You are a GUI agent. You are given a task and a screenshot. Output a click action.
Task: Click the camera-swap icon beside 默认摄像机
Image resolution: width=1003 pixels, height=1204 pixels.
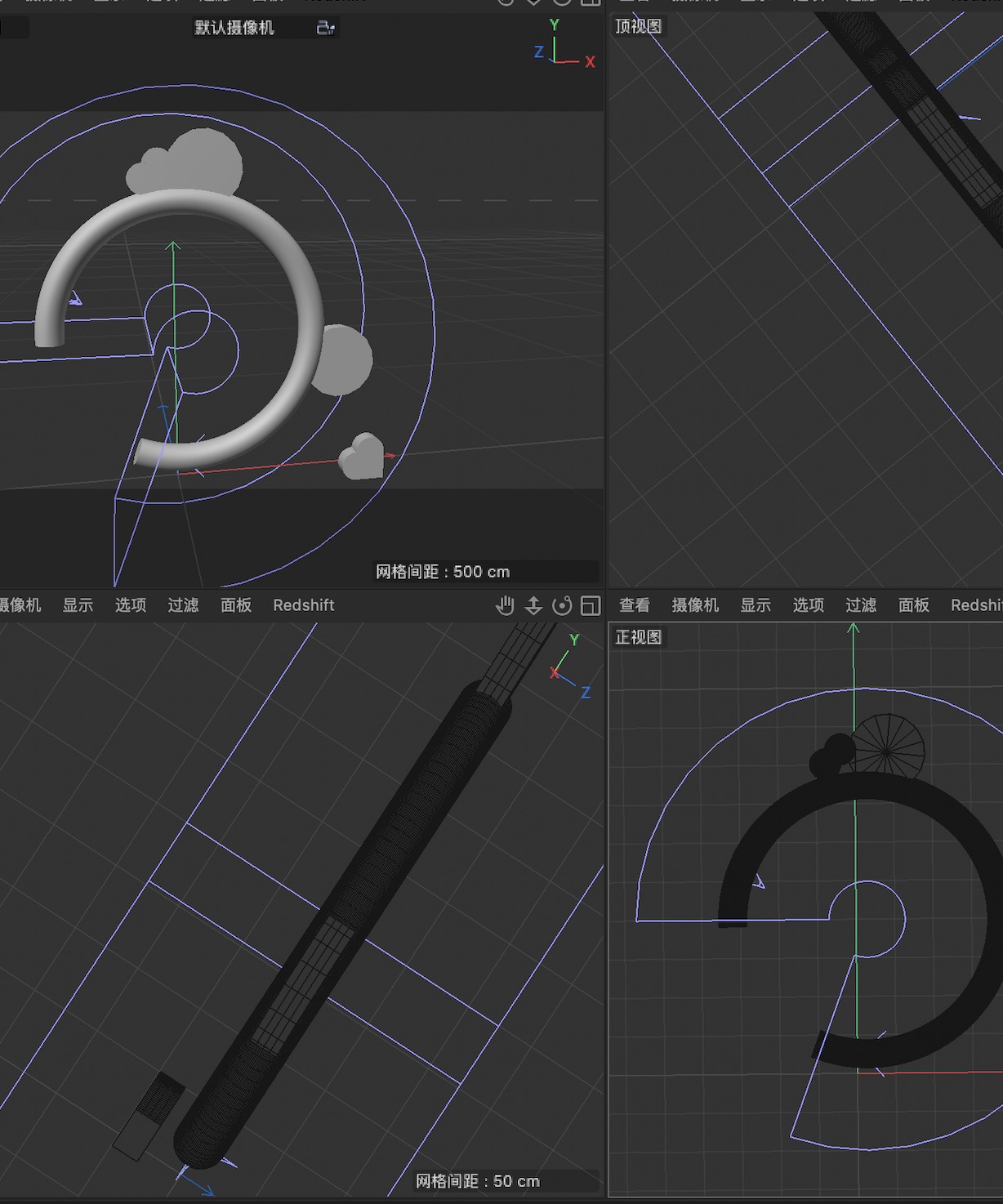pyautogui.click(x=325, y=28)
